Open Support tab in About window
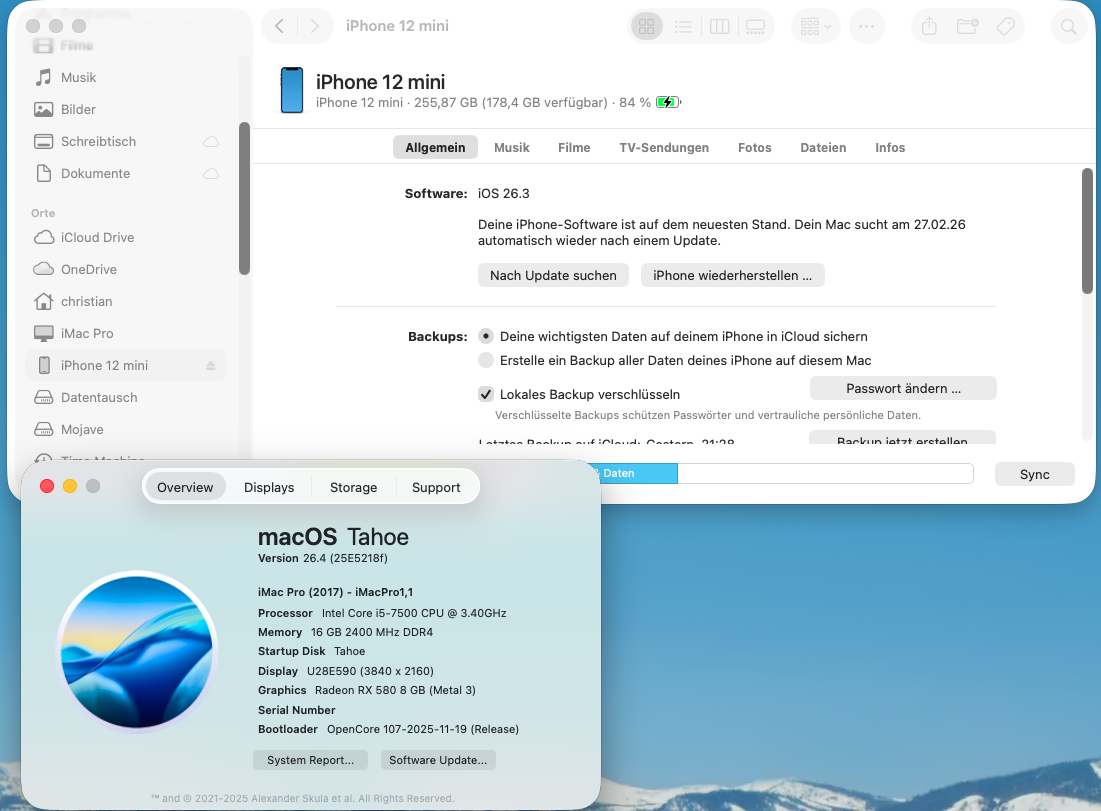 [436, 487]
